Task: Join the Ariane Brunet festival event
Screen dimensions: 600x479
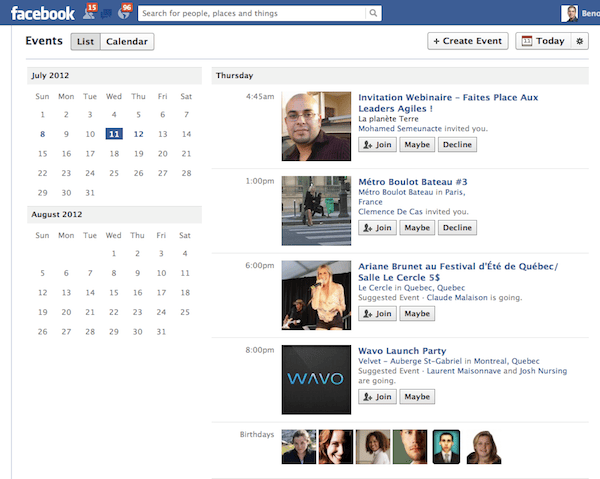Action: 377,314
